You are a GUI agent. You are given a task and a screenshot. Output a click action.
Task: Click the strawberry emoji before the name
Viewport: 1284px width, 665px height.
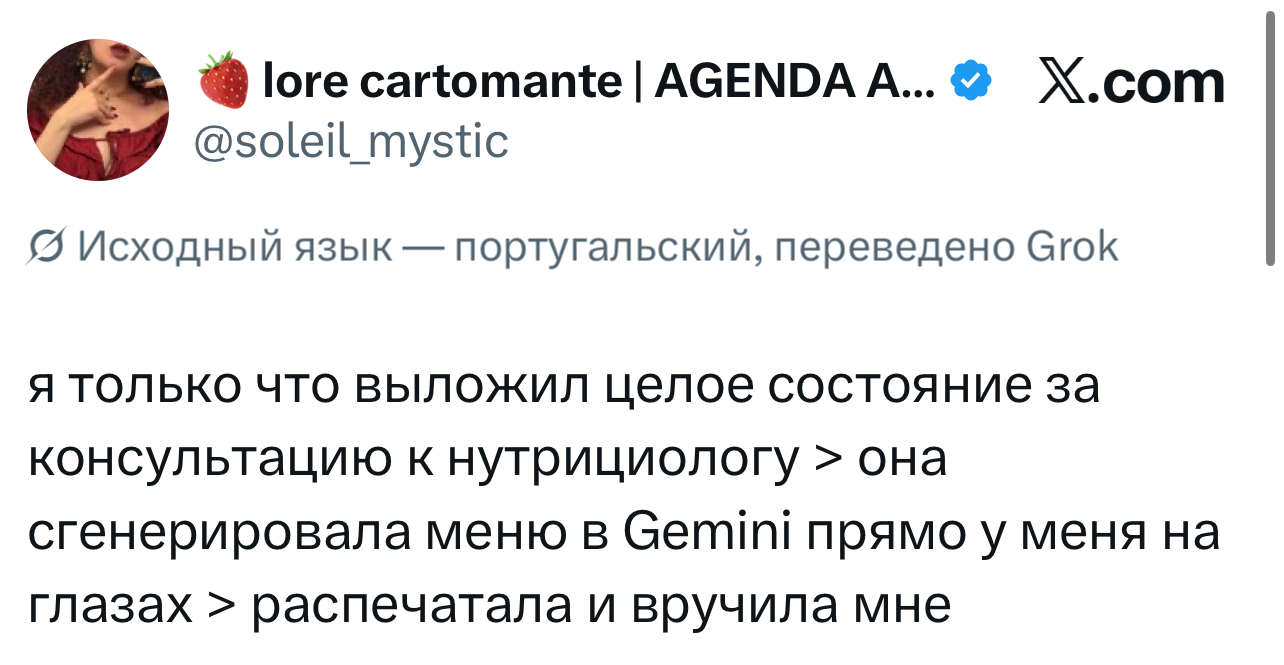coord(223,80)
